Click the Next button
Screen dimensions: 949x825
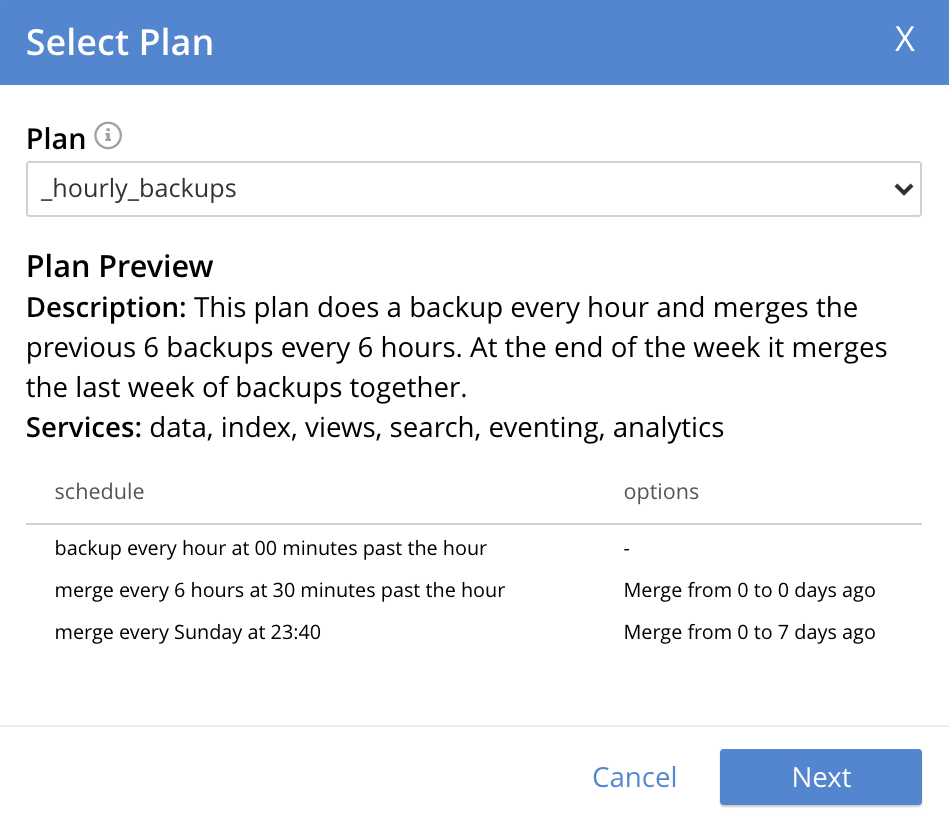820,777
